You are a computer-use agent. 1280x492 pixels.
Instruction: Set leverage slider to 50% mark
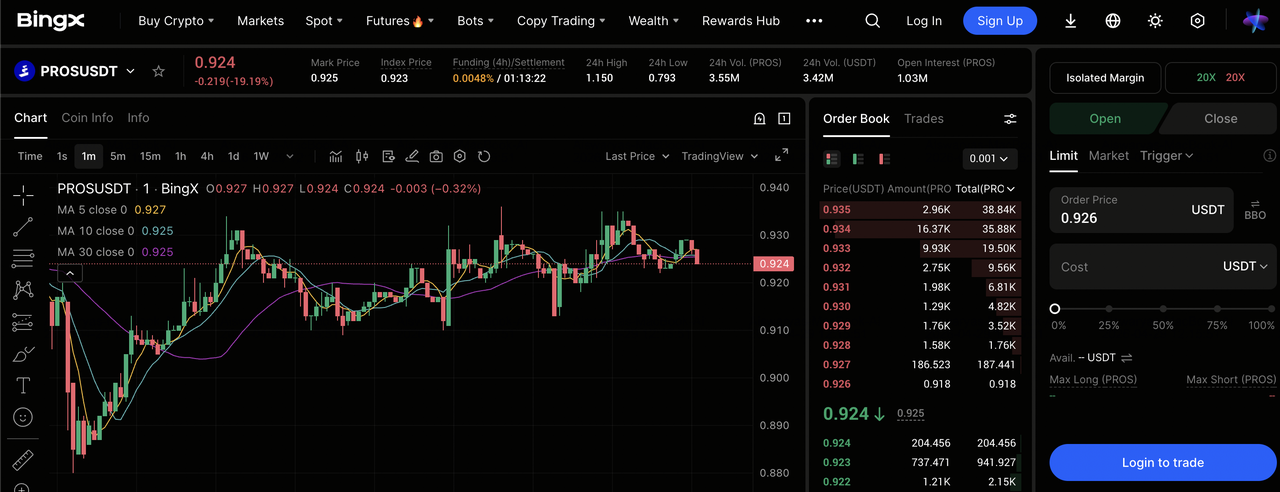[1162, 309]
